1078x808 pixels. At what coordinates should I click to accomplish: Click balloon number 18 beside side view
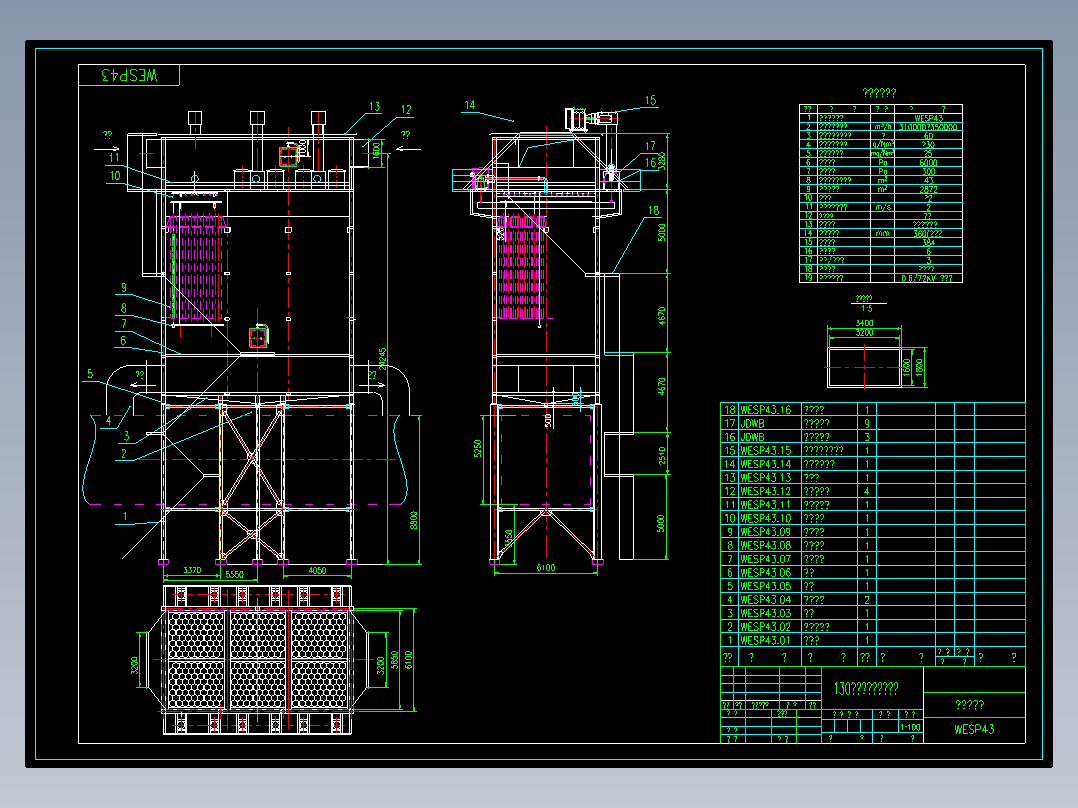tap(653, 210)
